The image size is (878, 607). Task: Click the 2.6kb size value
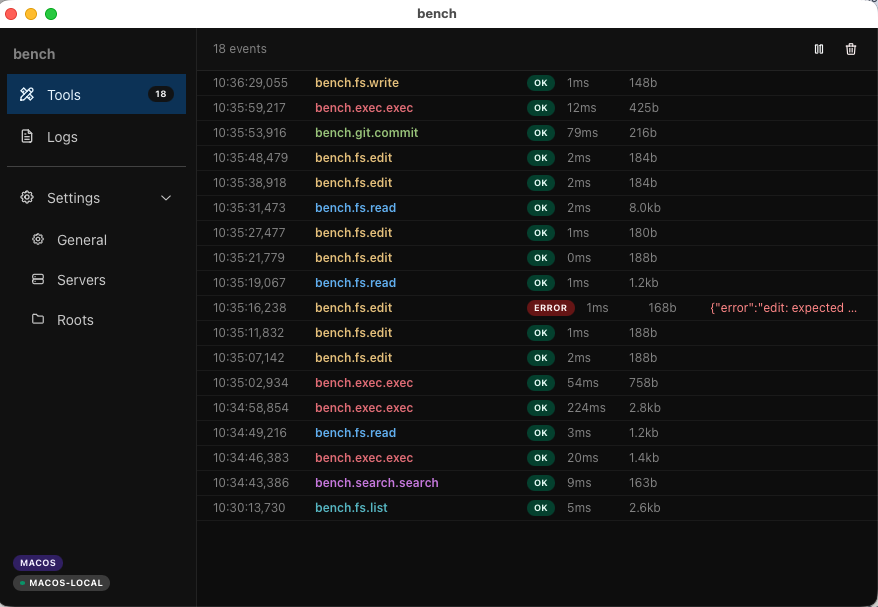pyautogui.click(x=645, y=508)
